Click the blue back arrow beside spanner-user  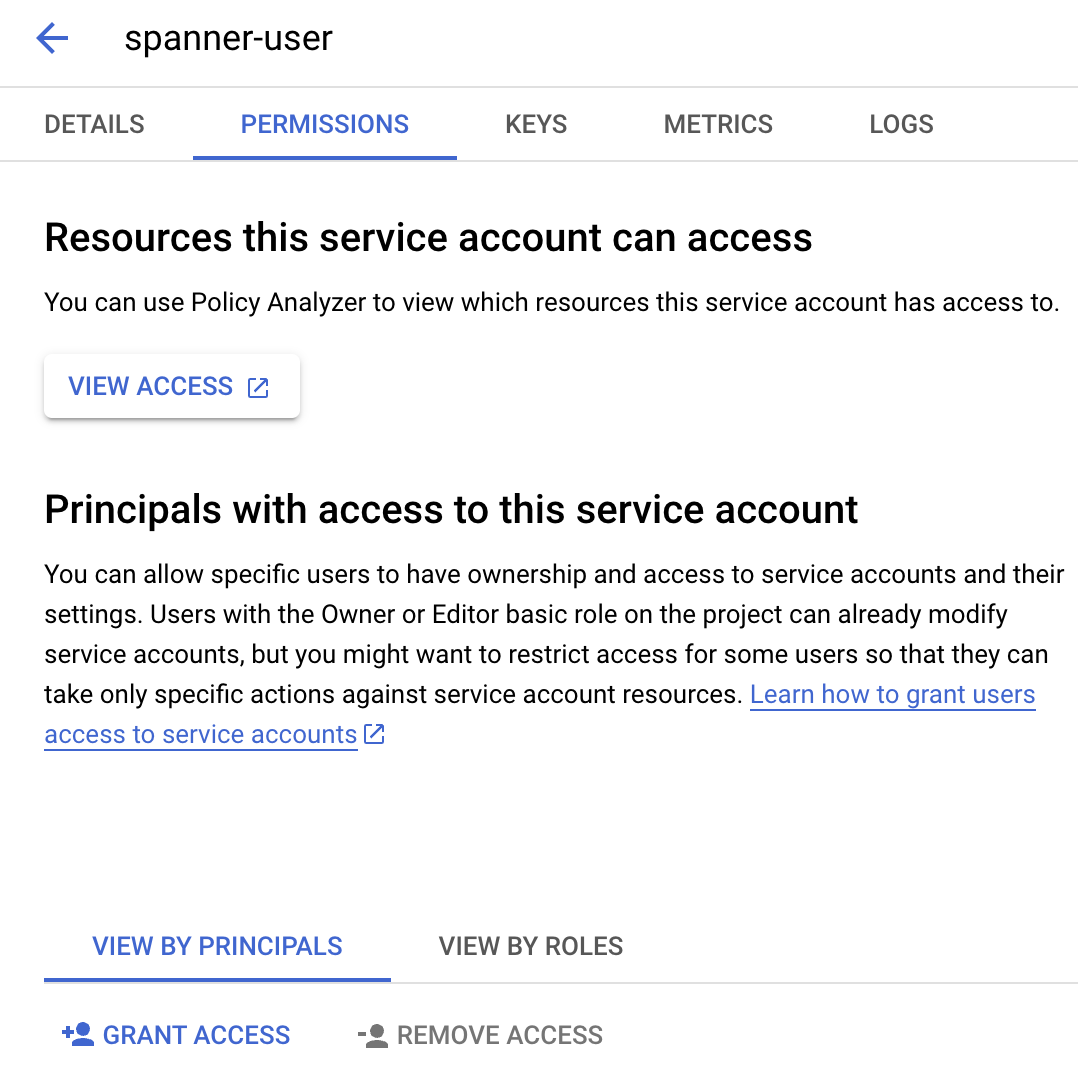tap(51, 38)
